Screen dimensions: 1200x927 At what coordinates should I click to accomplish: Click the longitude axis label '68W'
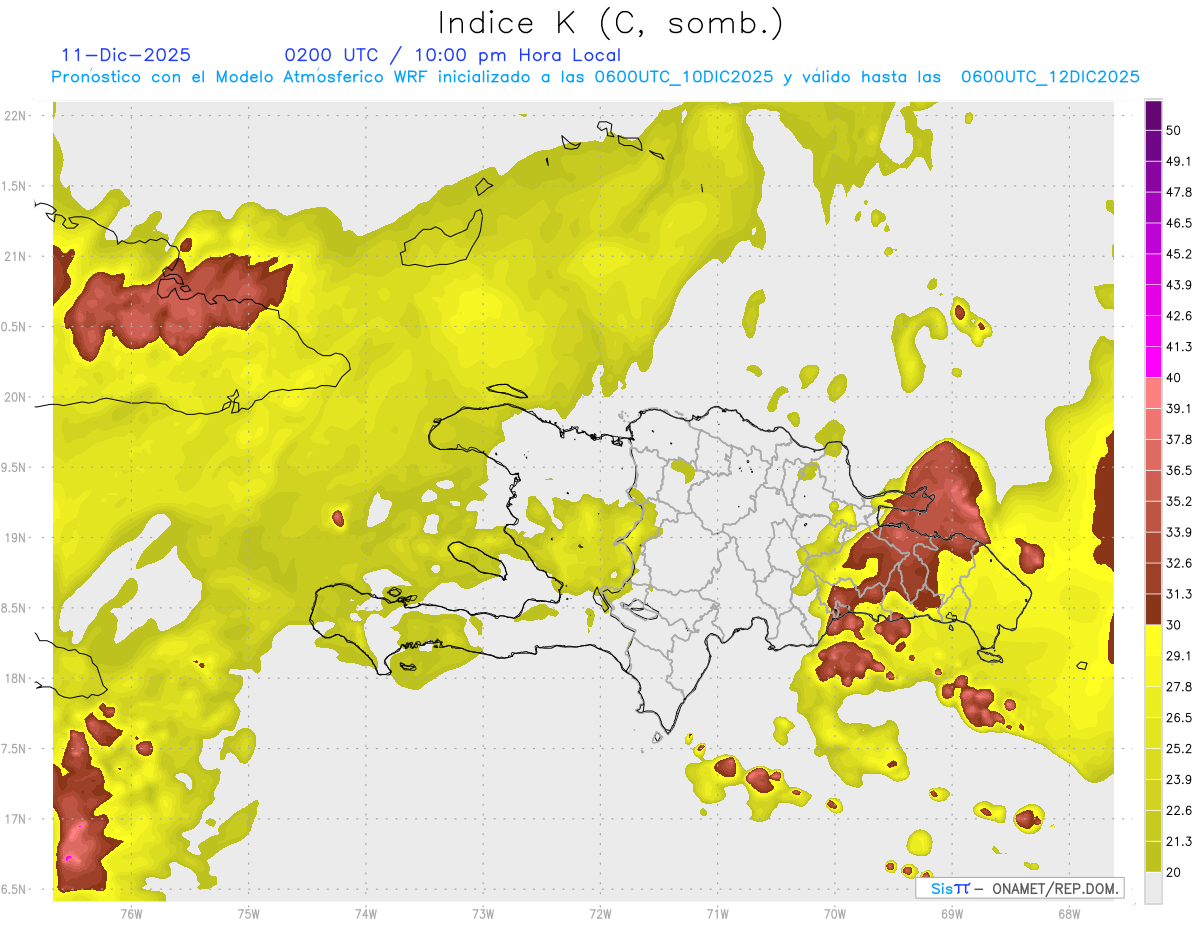pos(1069,913)
